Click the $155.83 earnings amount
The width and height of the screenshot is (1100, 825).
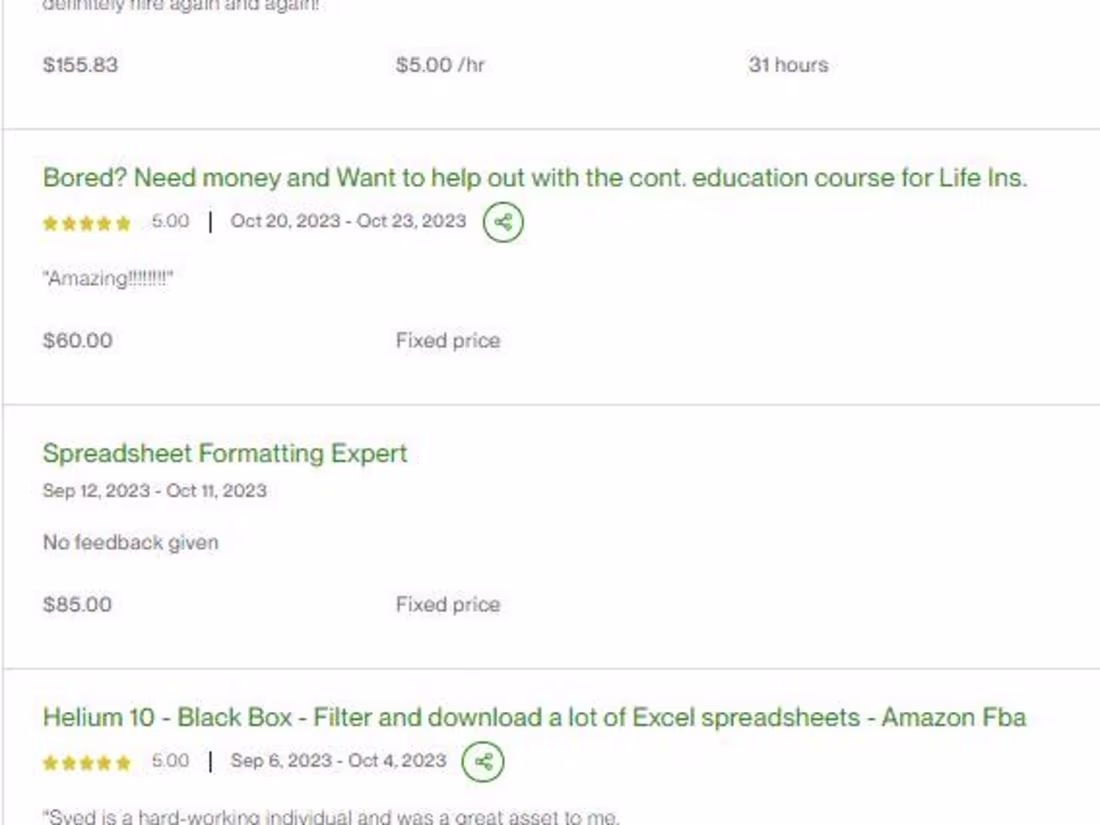click(x=80, y=65)
